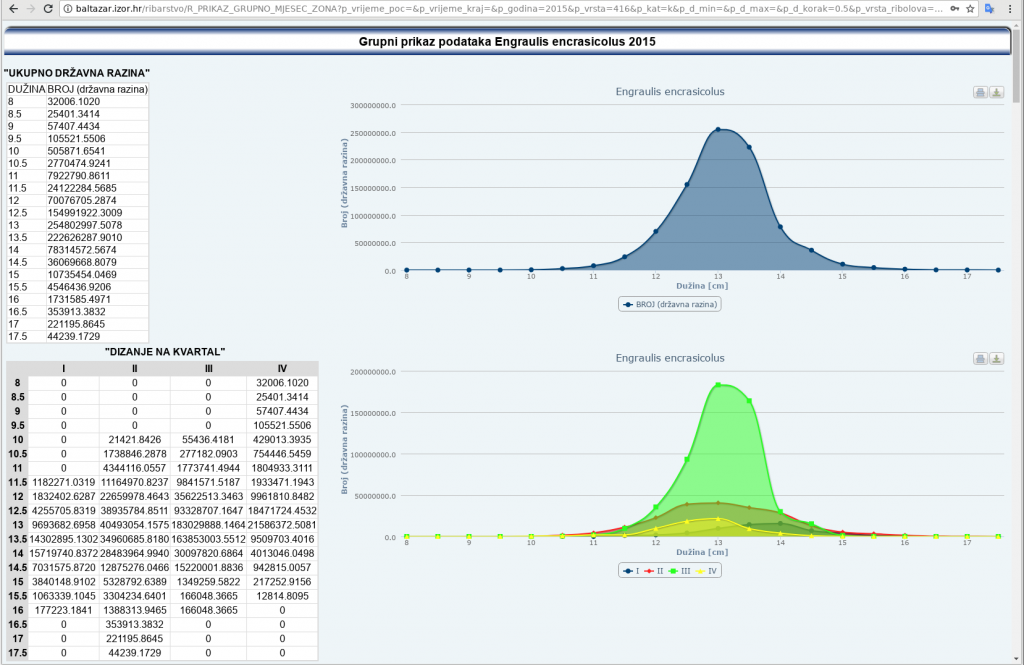Hide quarter II series in legend

click(x=655, y=570)
